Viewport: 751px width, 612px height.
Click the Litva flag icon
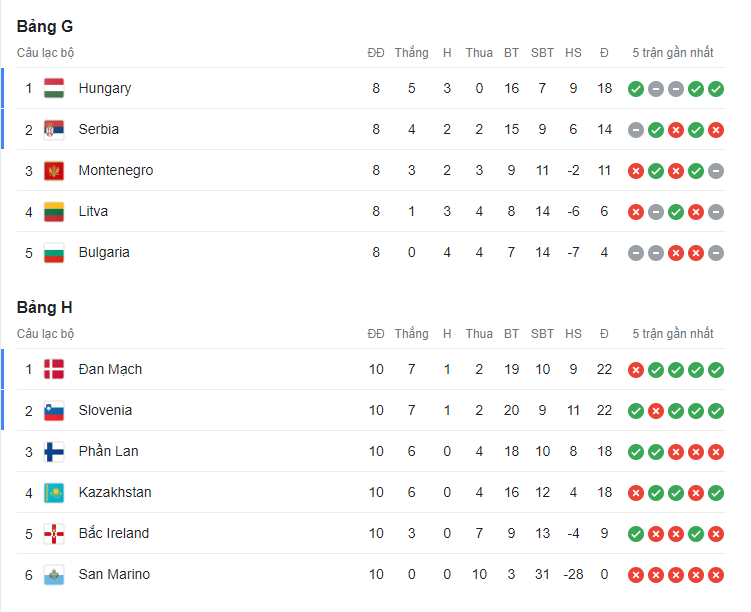54,211
